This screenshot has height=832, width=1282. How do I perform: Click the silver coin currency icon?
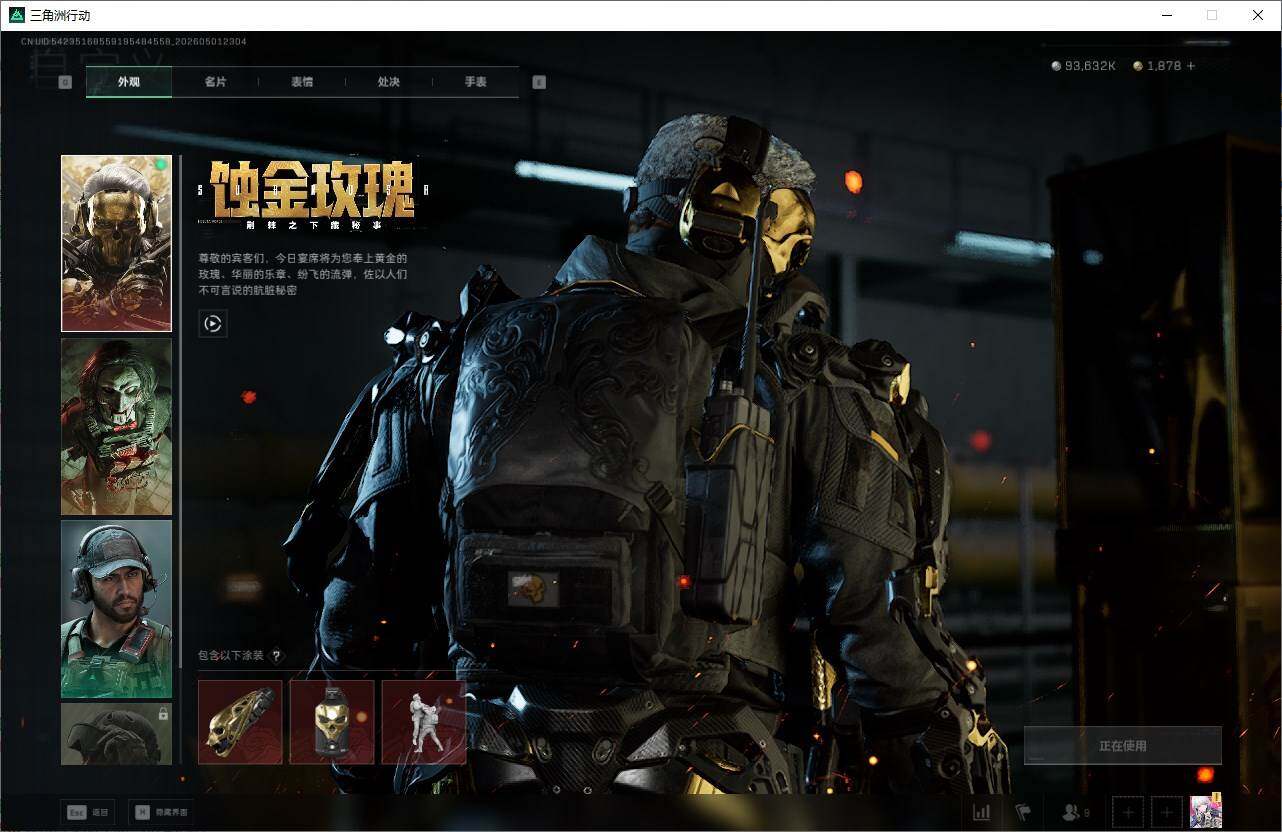tap(1056, 66)
